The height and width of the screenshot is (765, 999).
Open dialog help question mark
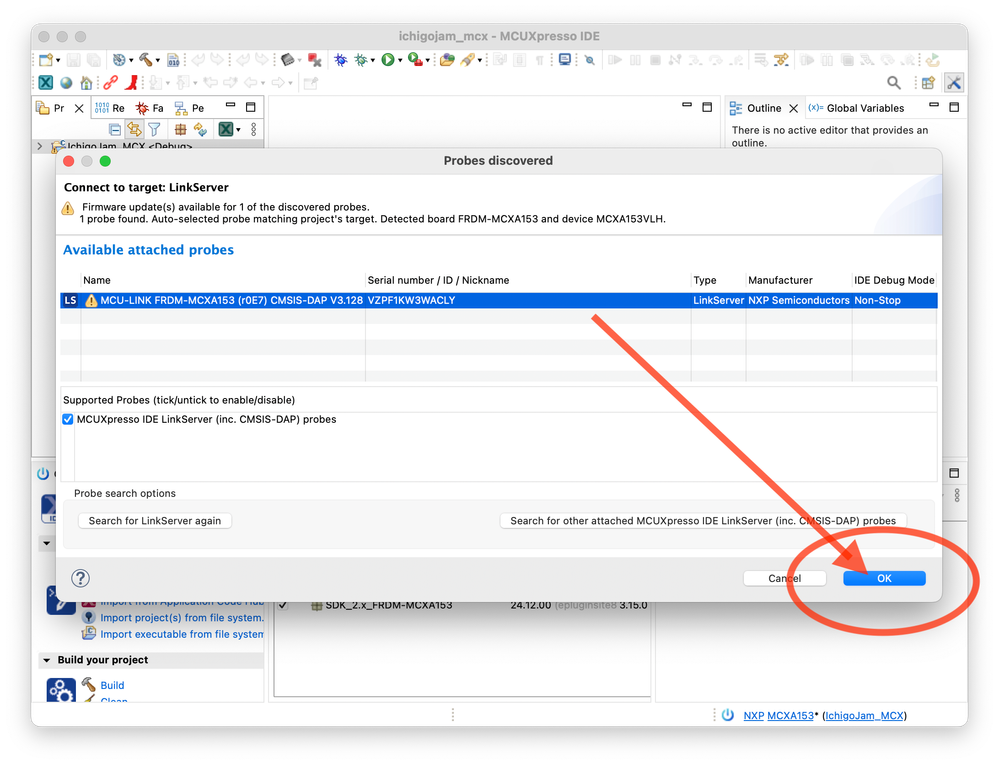[80, 578]
